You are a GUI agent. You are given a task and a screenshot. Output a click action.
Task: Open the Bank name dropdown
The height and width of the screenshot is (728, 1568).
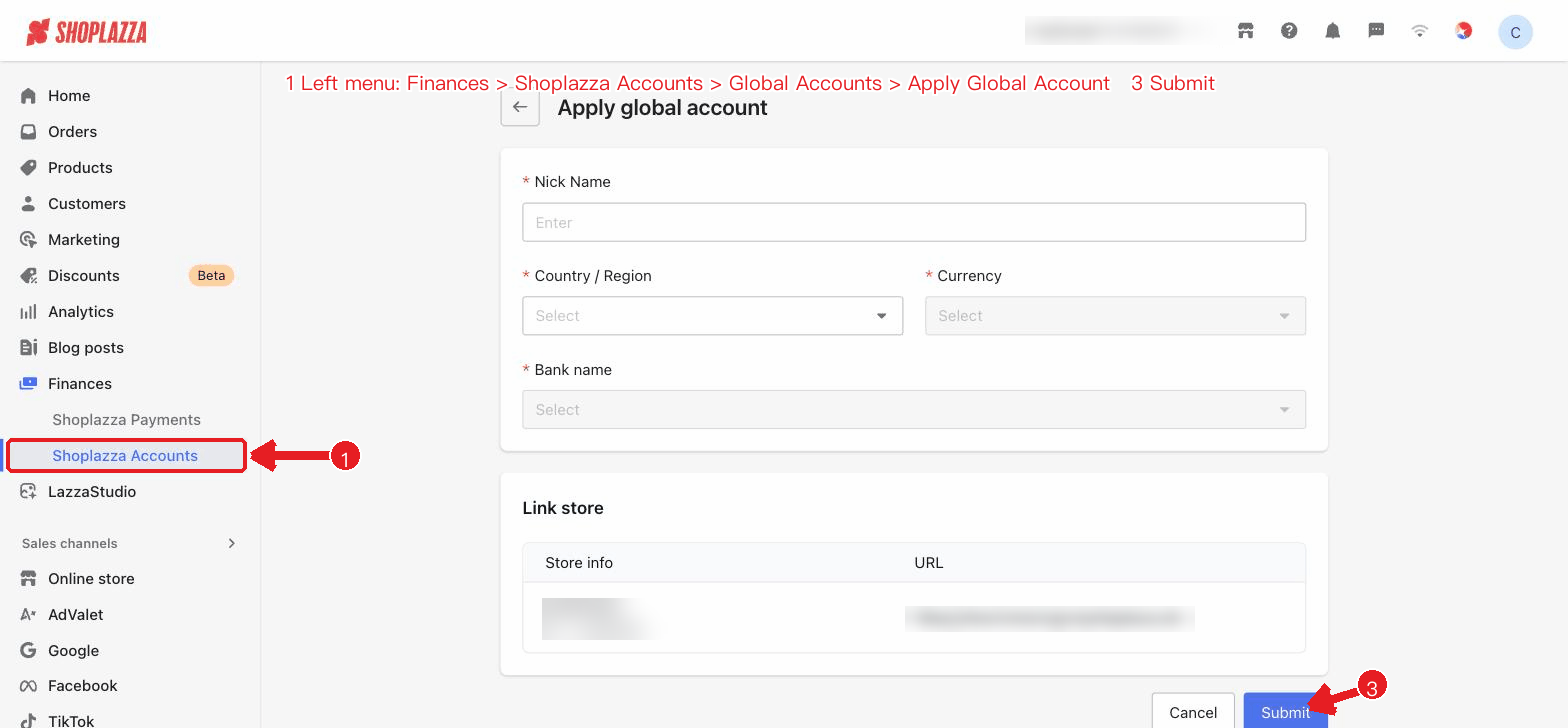pyautogui.click(x=914, y=410)
